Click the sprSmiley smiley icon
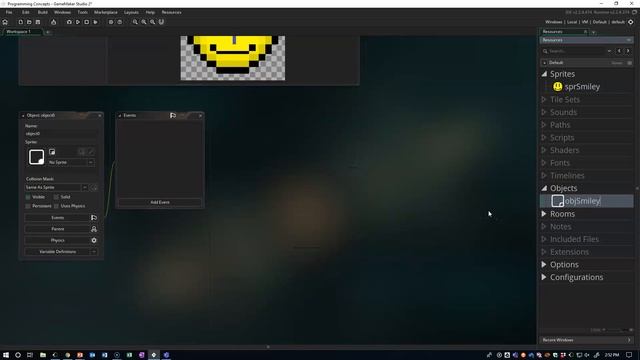 558,87
